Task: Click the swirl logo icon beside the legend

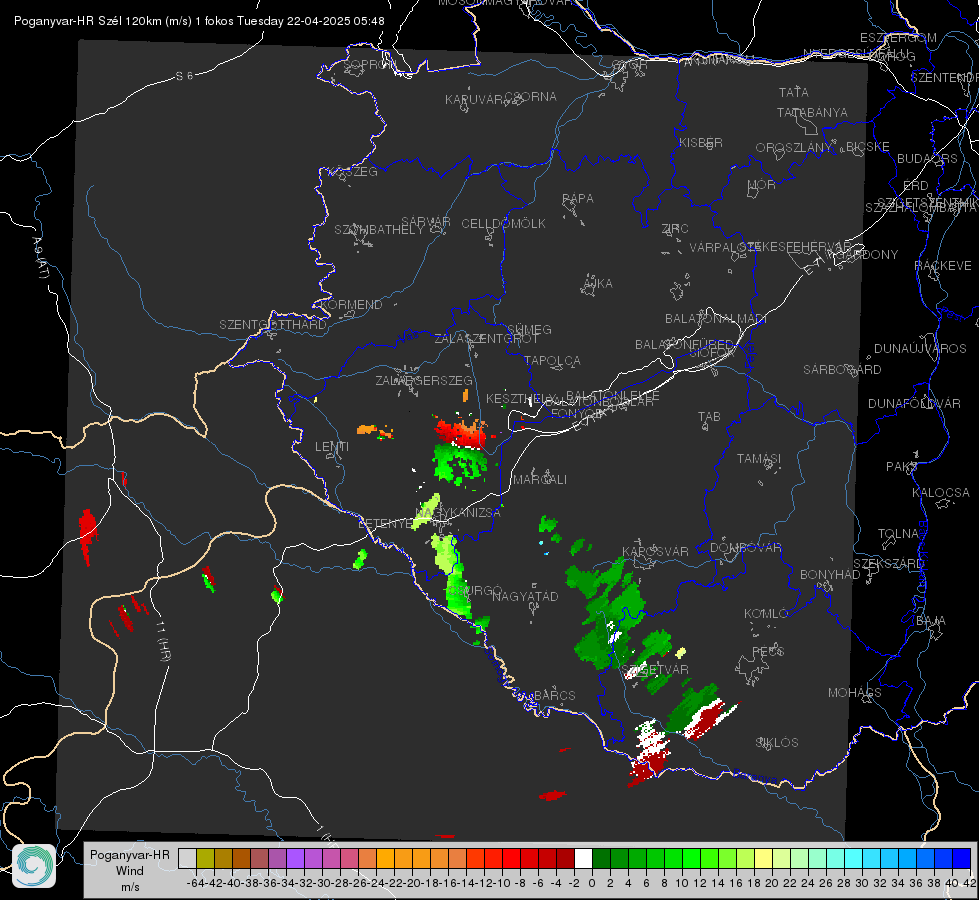Action: click(x=34, y=866)
